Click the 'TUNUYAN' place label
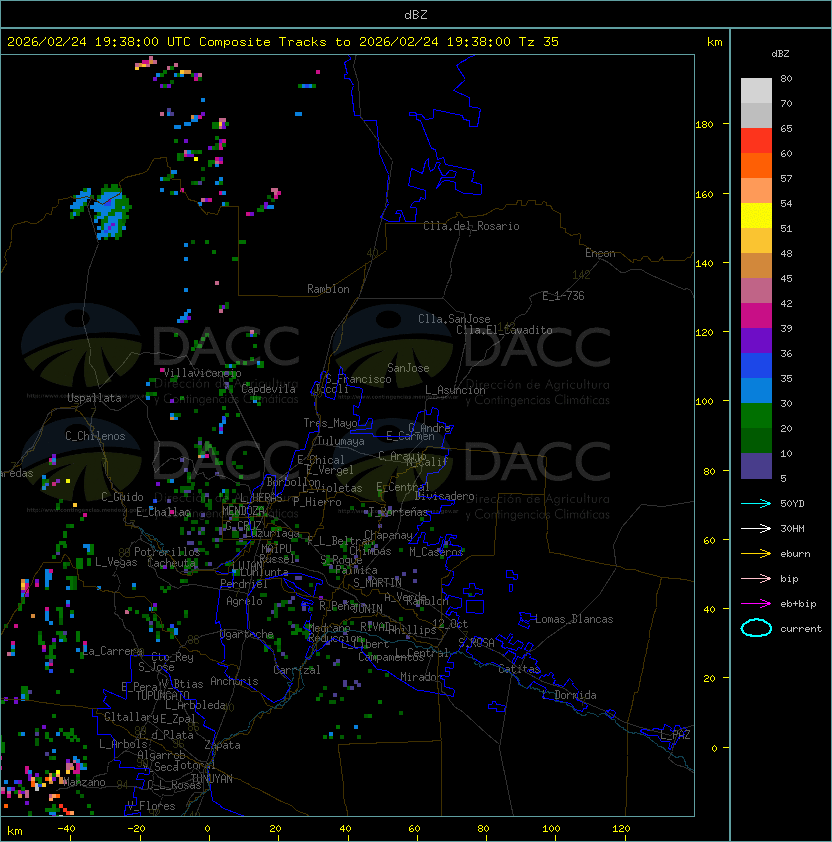832x842 pixels. click(212, 779)
